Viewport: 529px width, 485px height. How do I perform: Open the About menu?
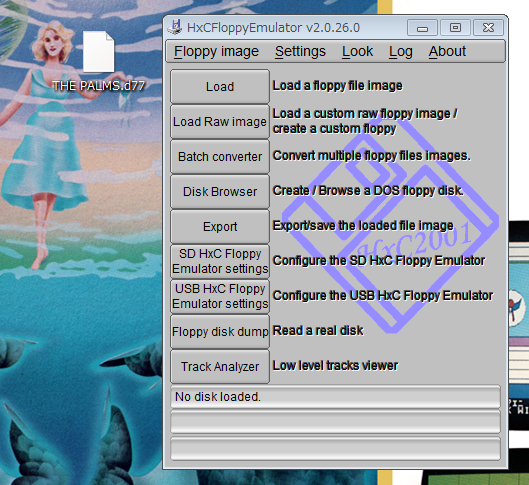coord(447,52)
